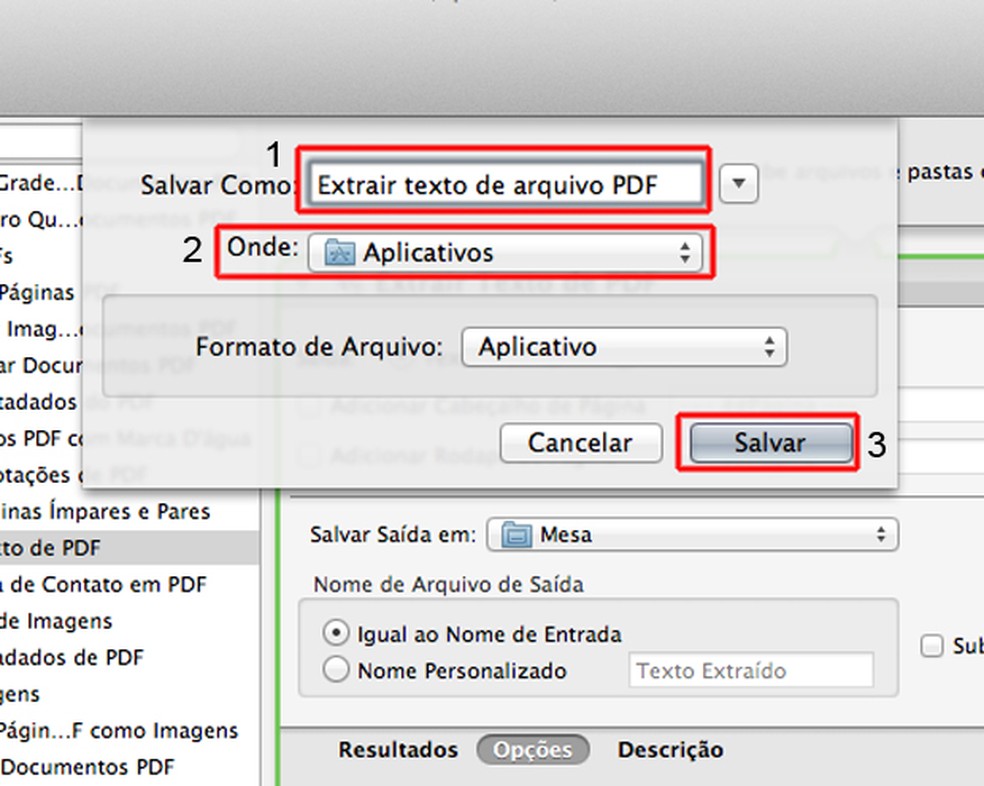Select the "Nome Personalizado" radio button
The image size is (984, 786).
(336, 669)
